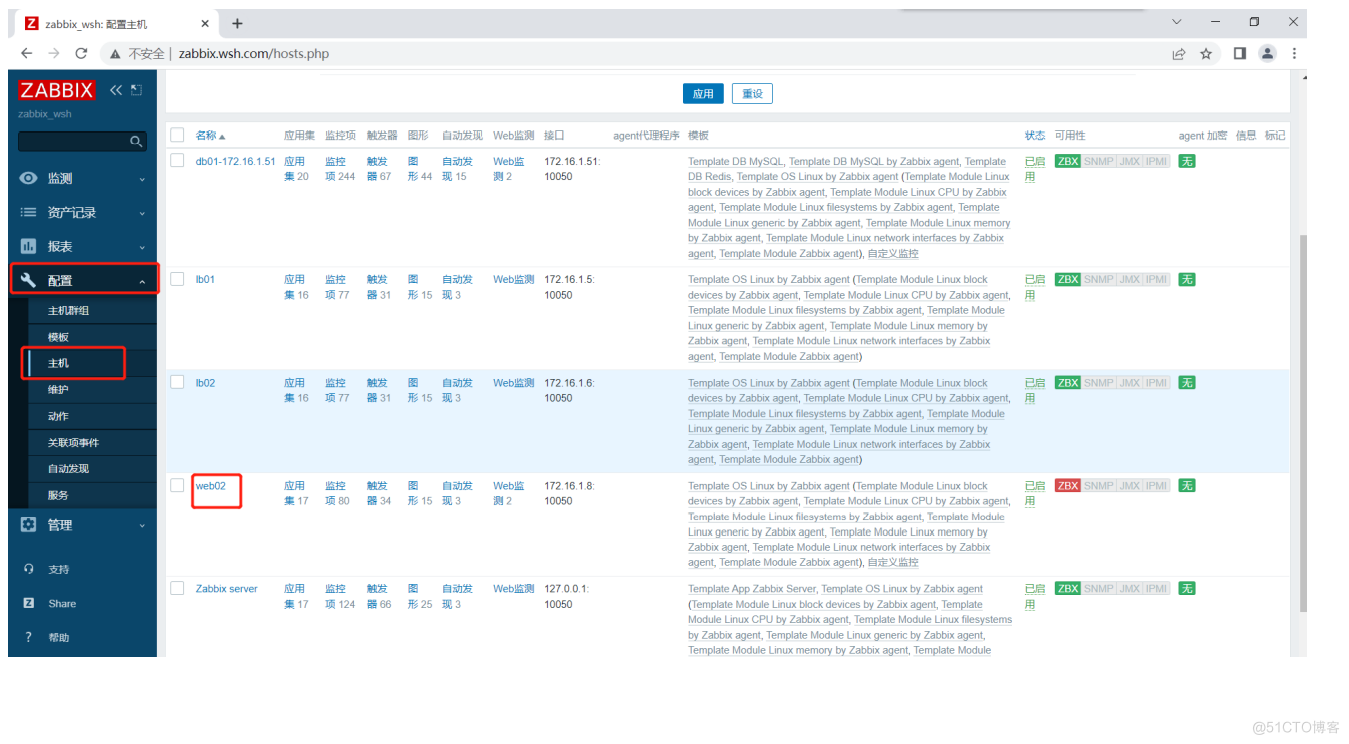Image resolution: width=1349 pixels, height=744 pixels.
Task: Bookmark the page with the star icon
Action: point(1206,53)
